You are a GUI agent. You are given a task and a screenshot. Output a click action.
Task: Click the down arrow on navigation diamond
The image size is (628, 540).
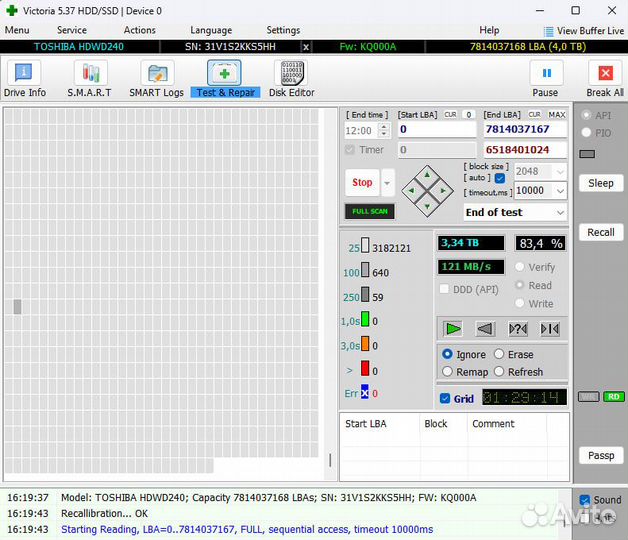(427, 207)
